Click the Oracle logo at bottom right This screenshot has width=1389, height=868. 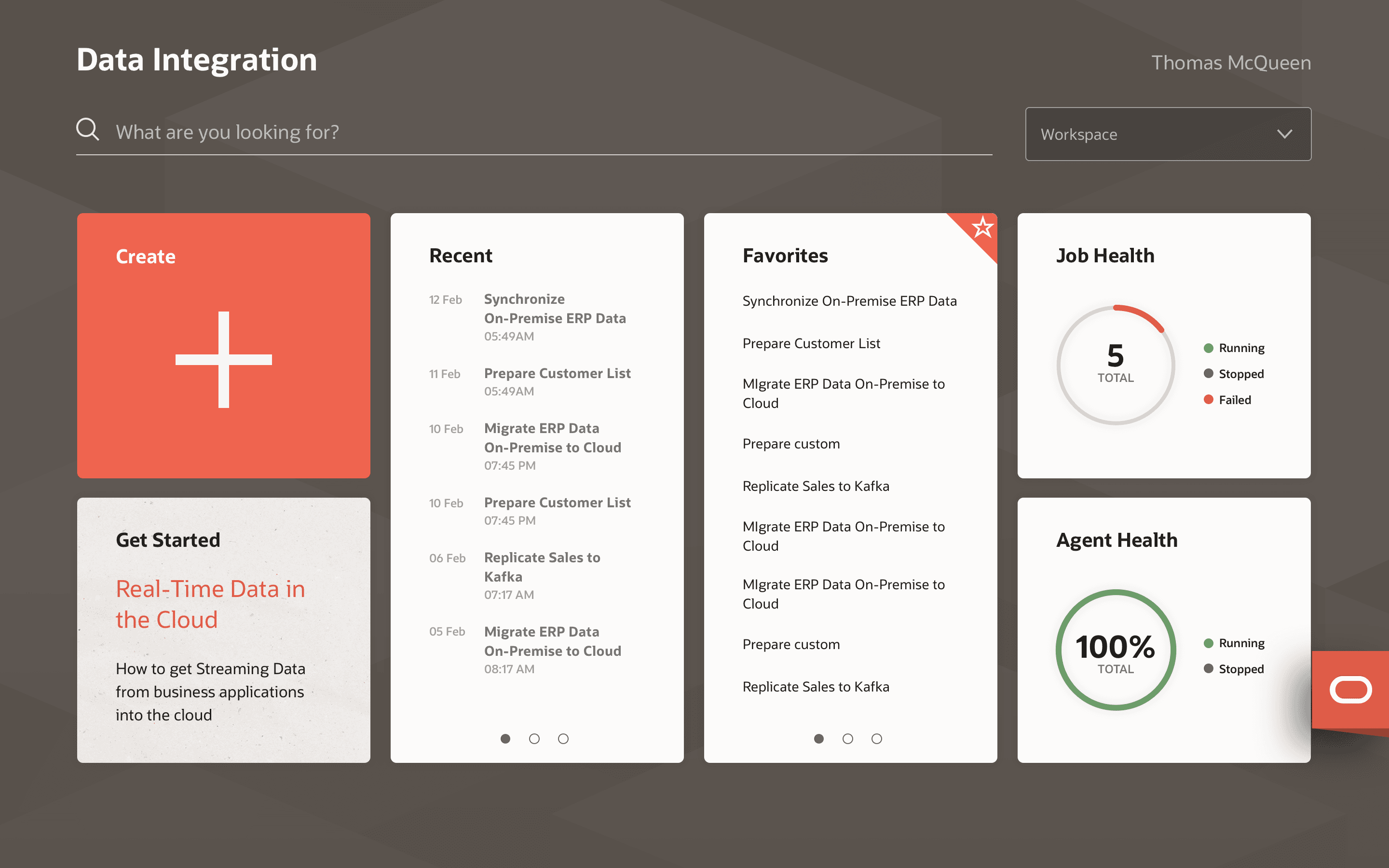pyautogui.click(x=1350, y=690)
